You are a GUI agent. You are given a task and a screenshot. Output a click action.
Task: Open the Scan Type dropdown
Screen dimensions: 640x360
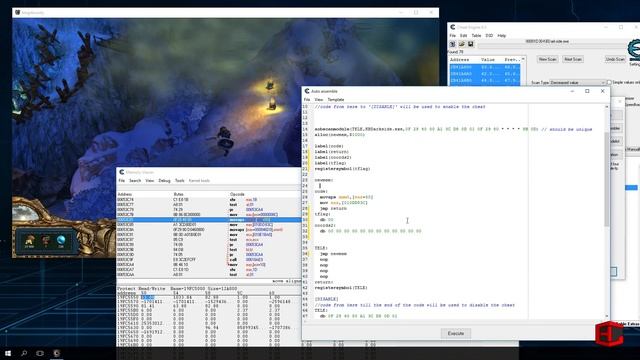577,82
